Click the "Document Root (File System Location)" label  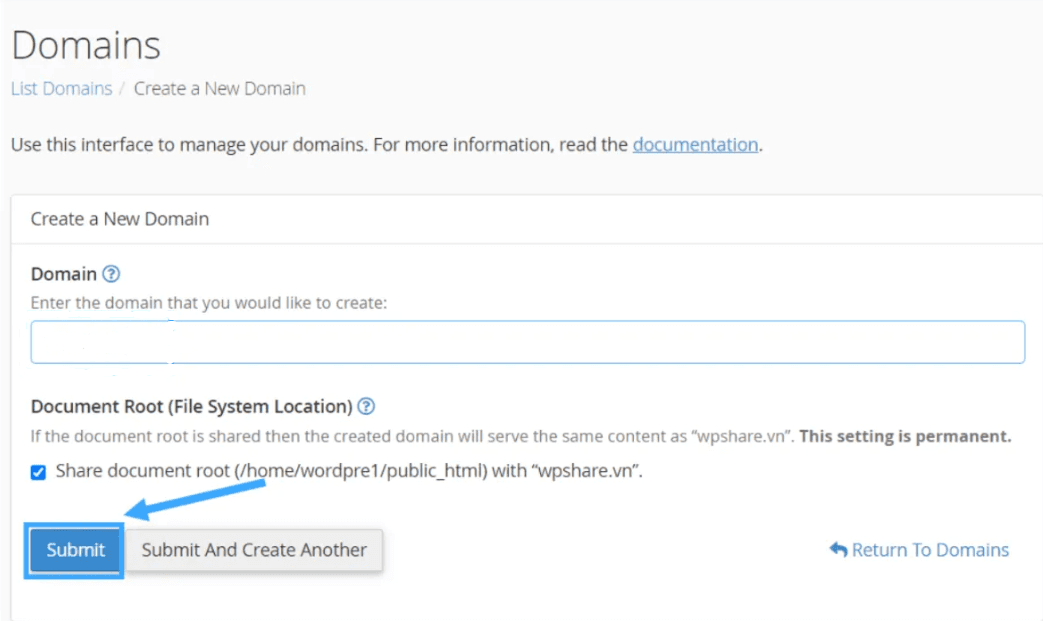click(x=191, y=406)
